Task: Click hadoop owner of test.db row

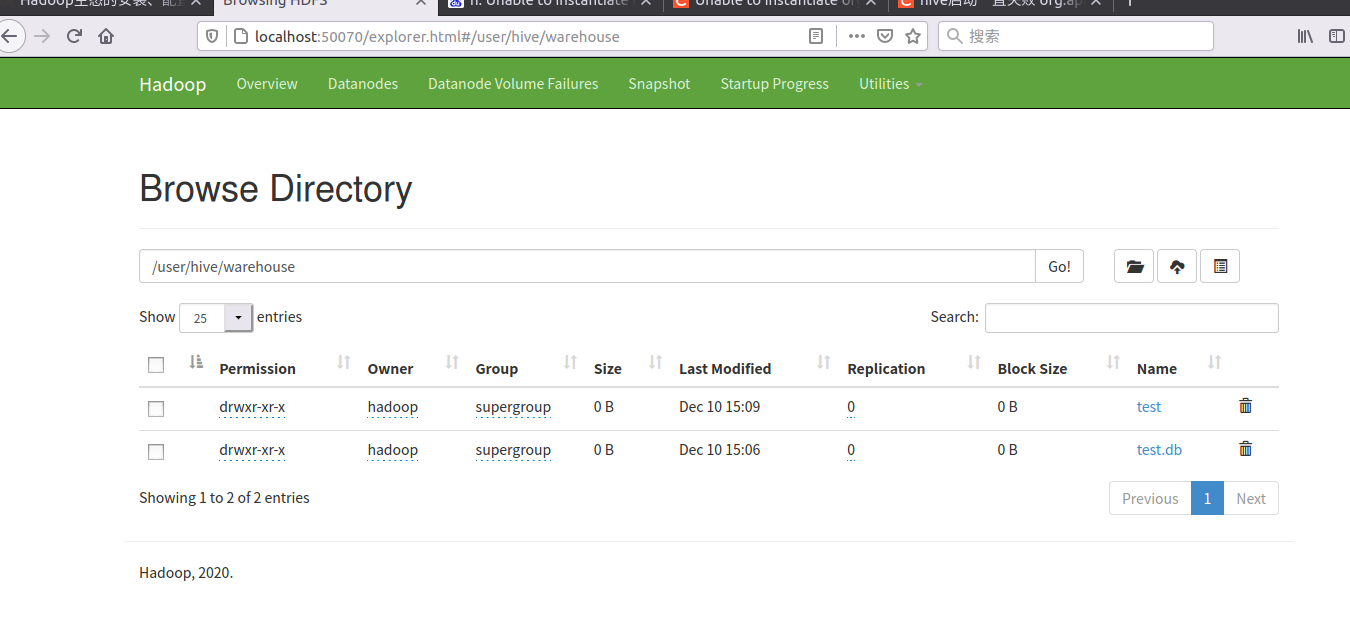Action: click(392, 450)
